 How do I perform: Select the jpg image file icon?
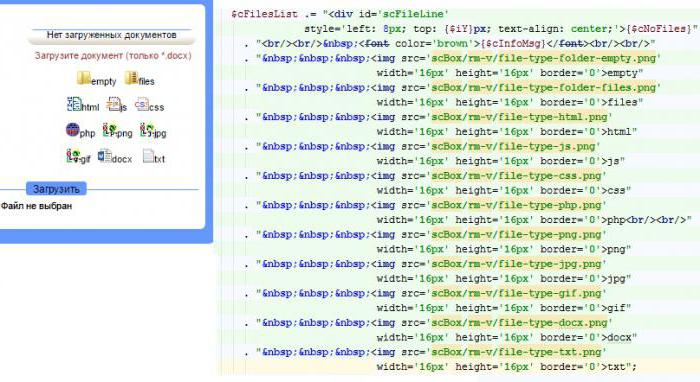(147, 130)
